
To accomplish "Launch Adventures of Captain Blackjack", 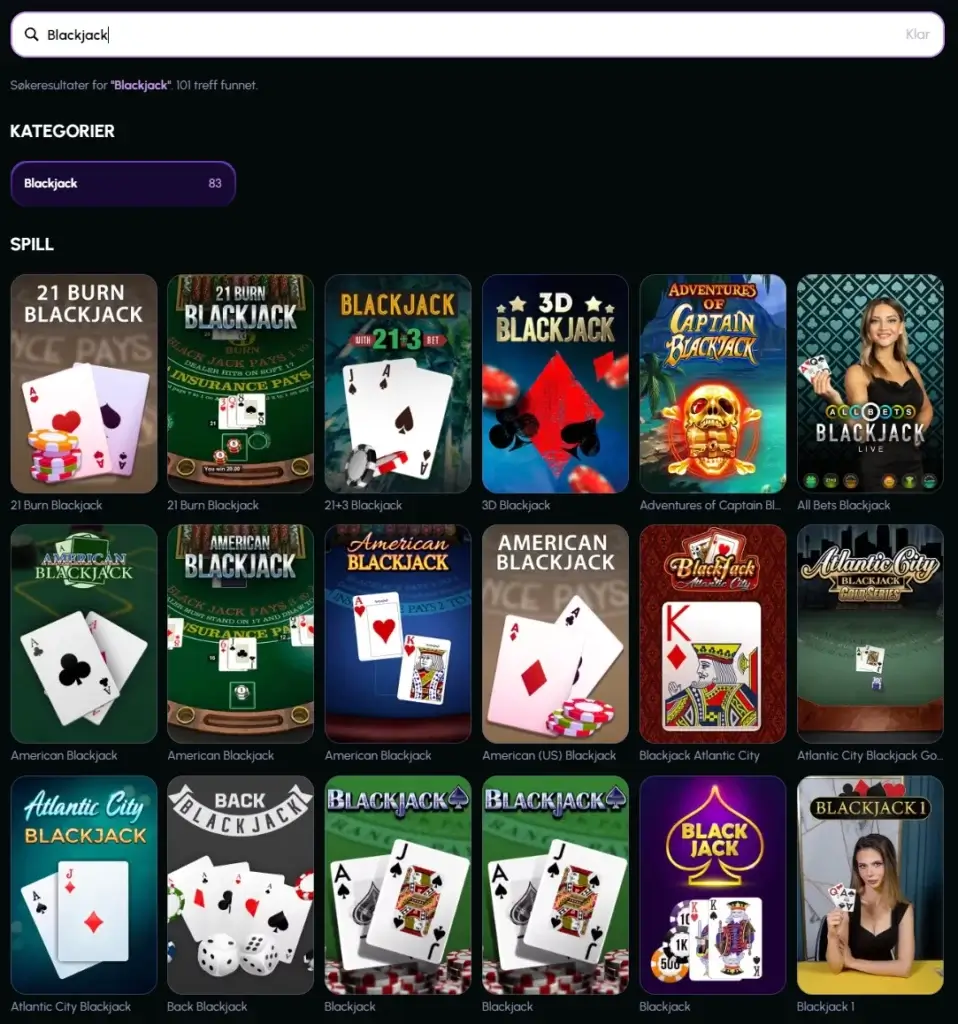I will click(x=712, y=383).
